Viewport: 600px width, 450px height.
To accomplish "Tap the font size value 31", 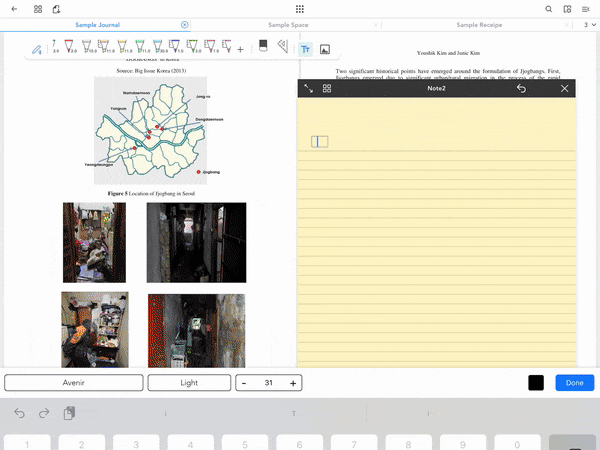I will [269, 383].
